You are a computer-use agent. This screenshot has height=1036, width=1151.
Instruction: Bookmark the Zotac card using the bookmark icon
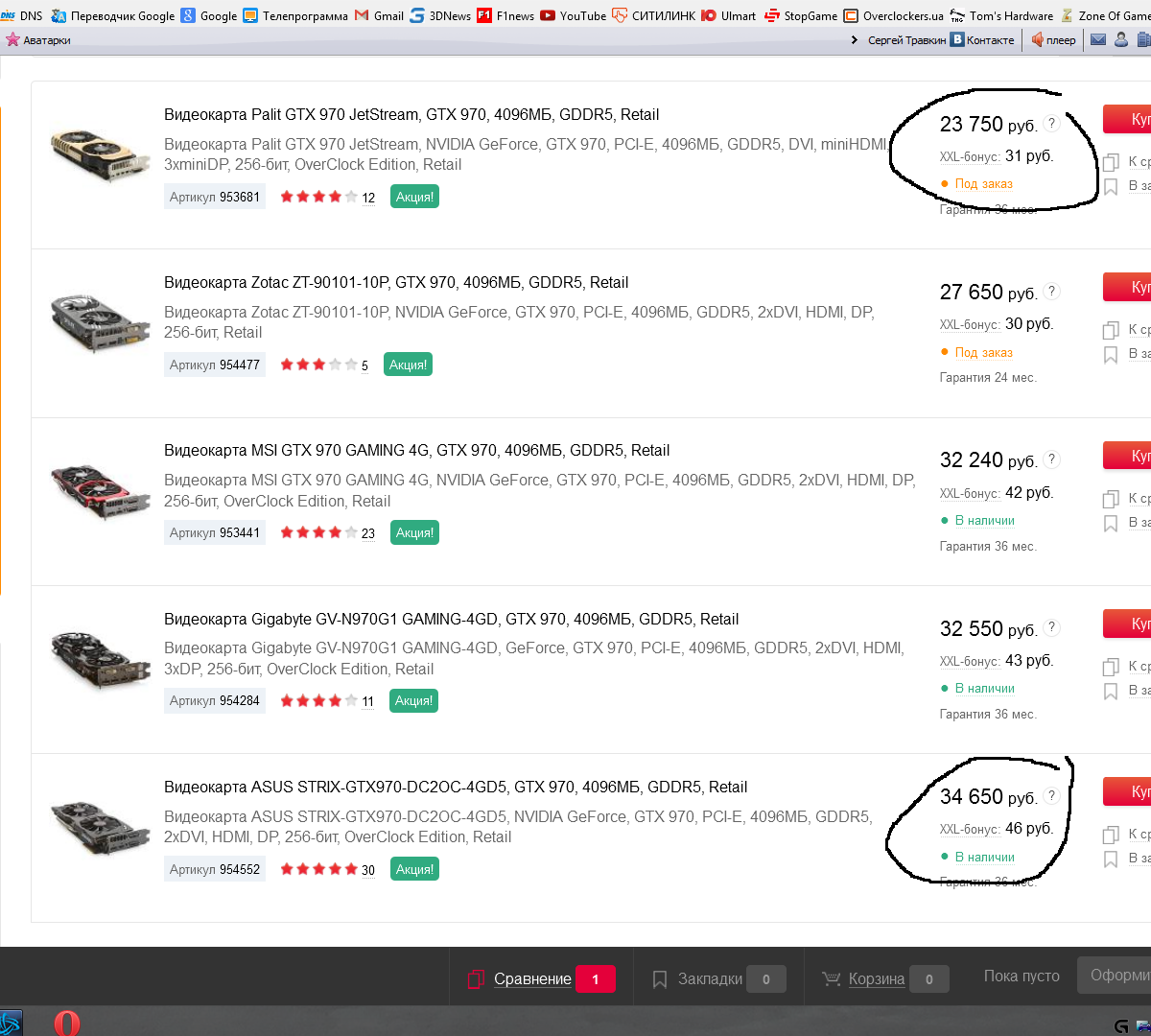1111,355
